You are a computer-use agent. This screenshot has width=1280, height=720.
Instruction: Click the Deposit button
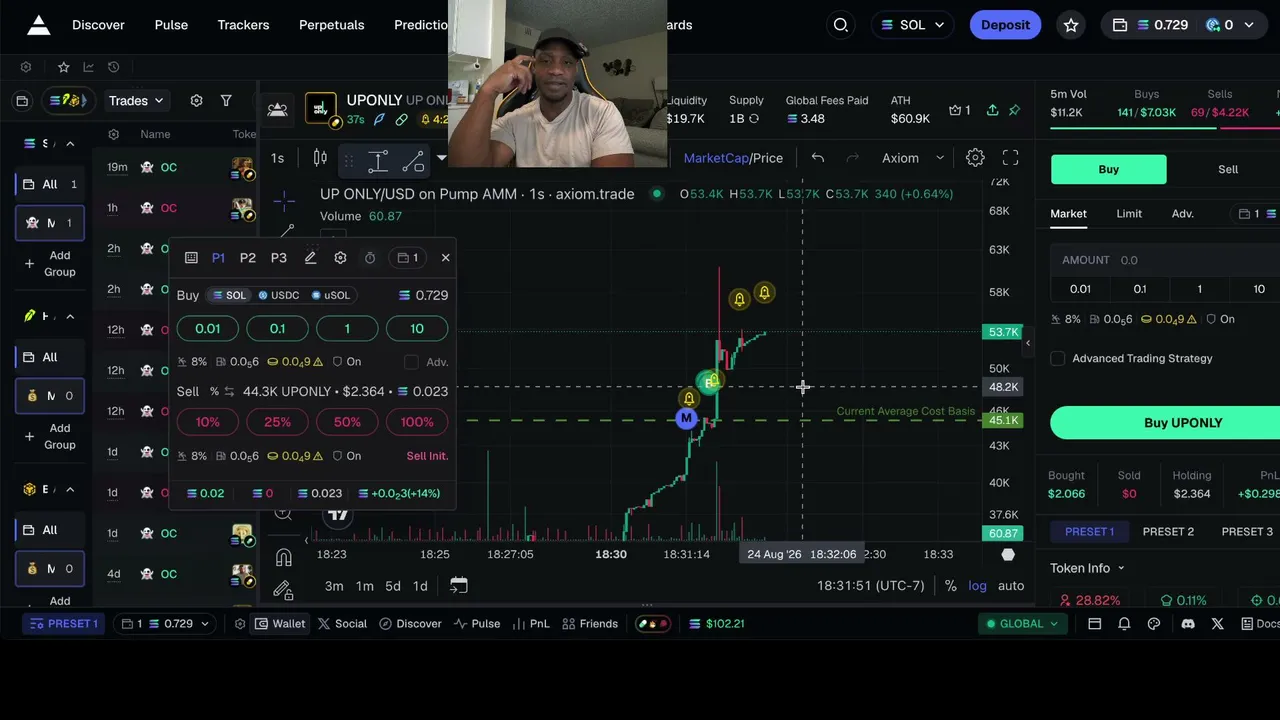pos(1005,25)
